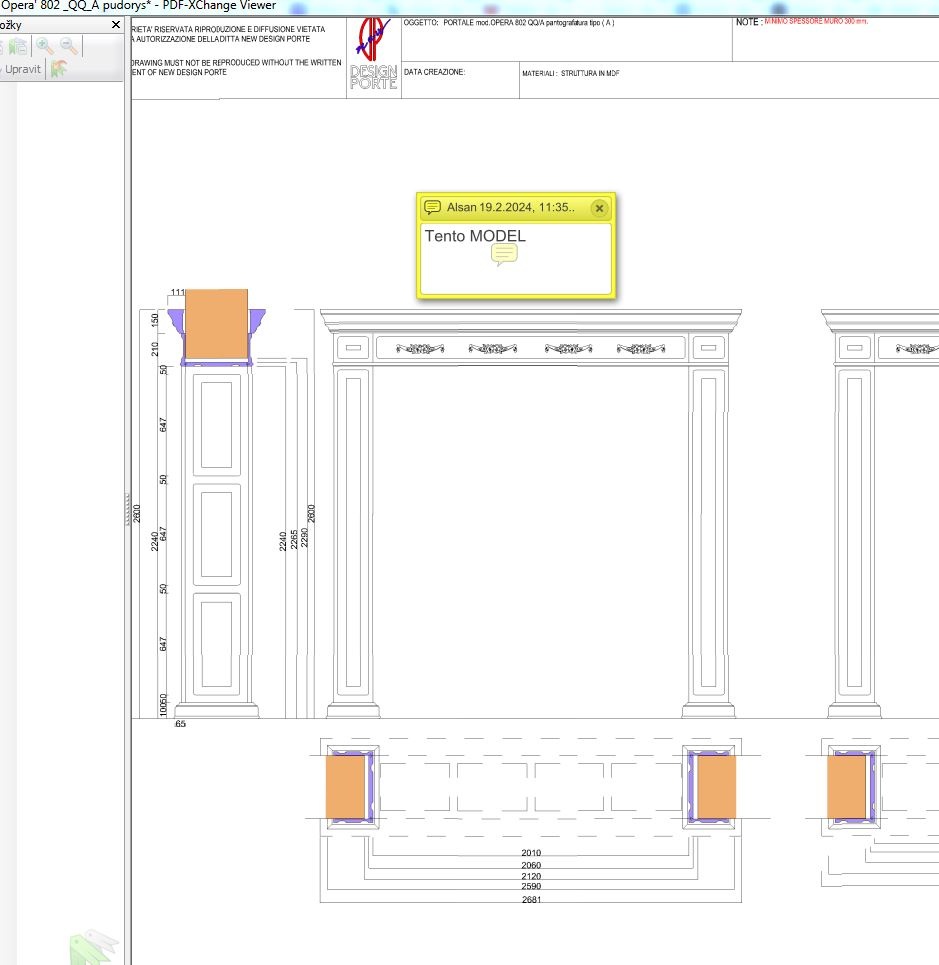
Task: Select the sticky note annotation marker
Action: [x=505, y=255]
